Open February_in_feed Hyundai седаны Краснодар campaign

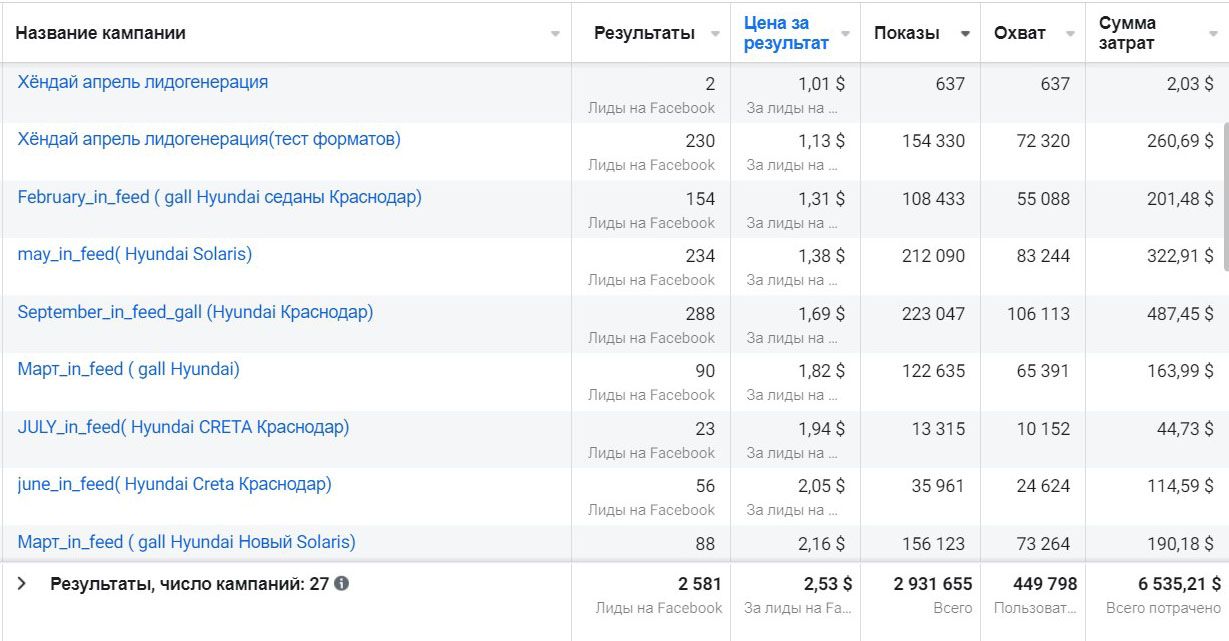click(219, 197)
